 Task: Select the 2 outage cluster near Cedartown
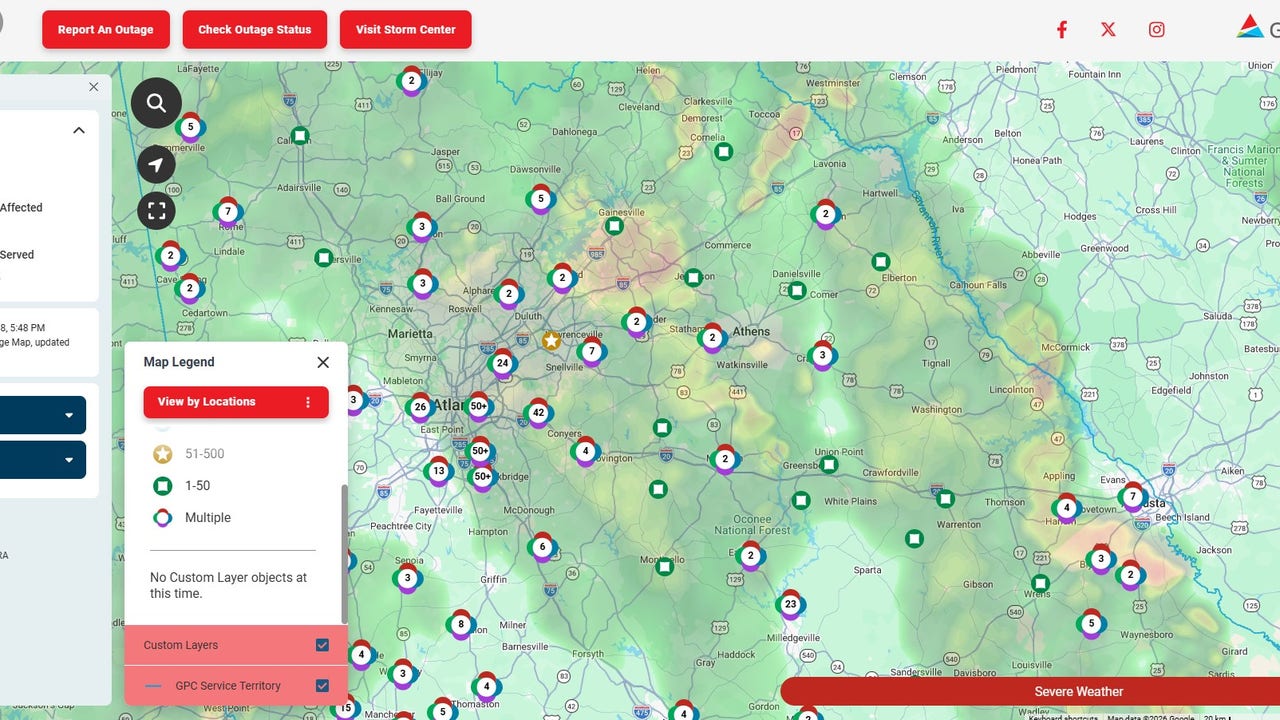tap(189, 289)
